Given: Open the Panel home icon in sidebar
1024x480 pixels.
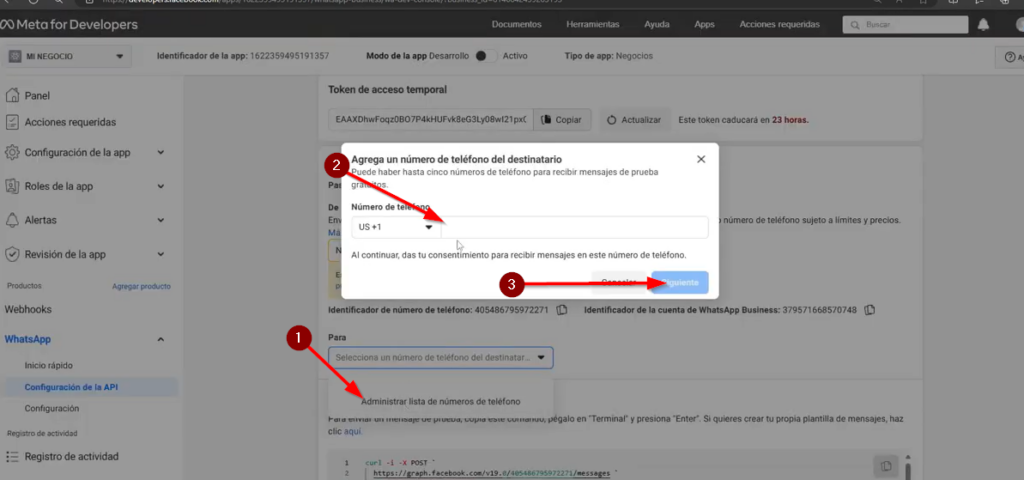Looking at the screenshot, I should click(12, 95).
